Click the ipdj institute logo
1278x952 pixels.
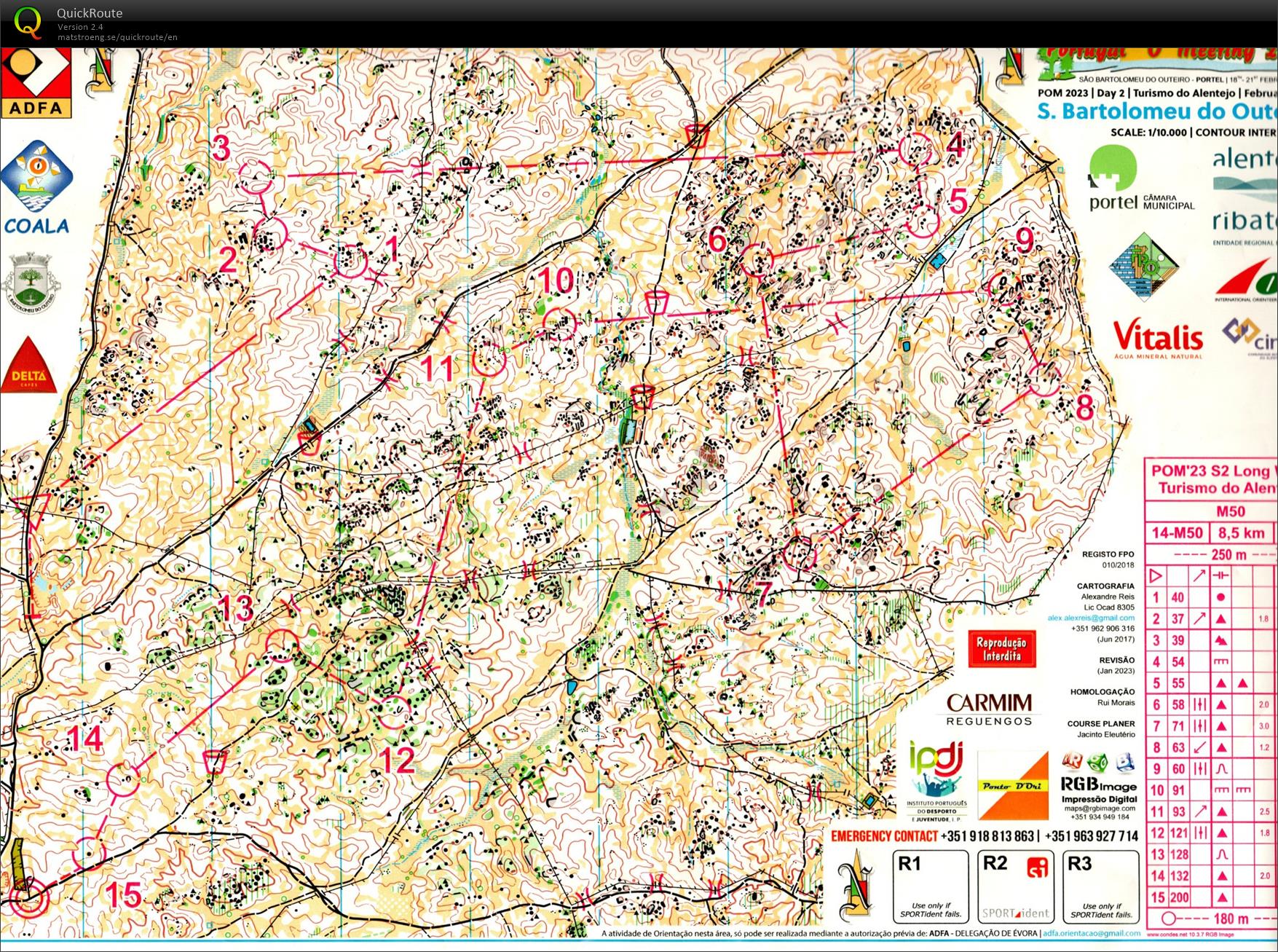tap(938, 781)
